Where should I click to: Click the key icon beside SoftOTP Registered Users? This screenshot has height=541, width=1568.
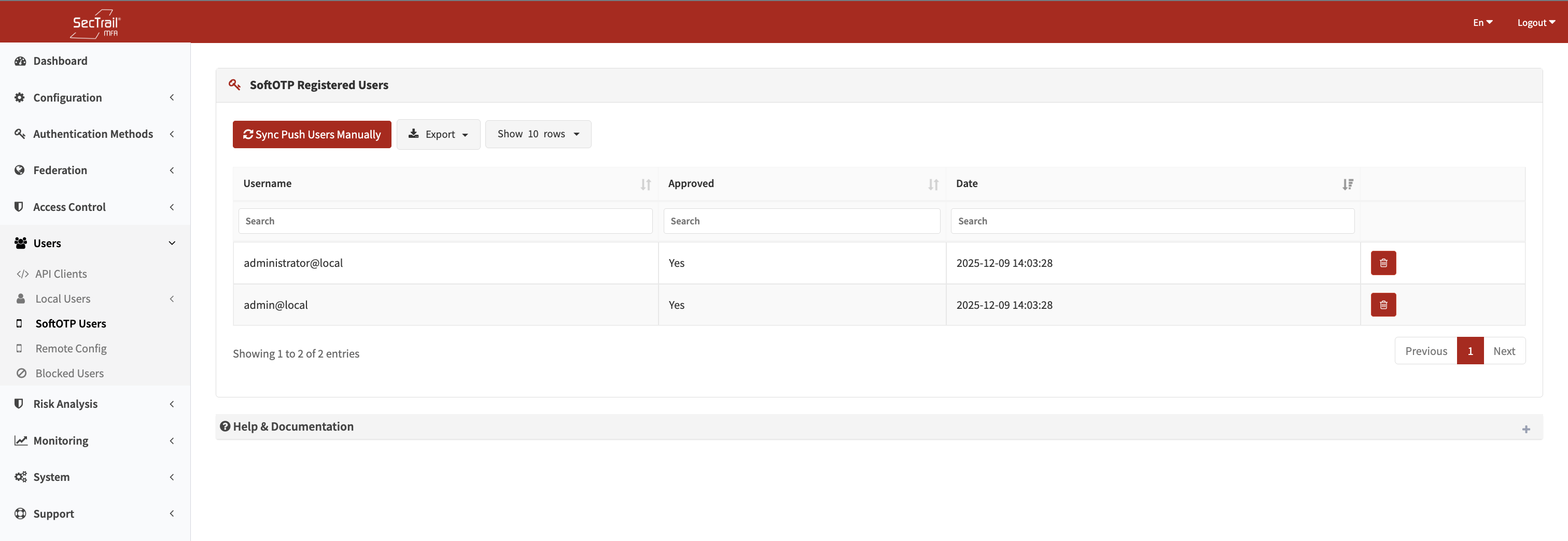(234, 84)
